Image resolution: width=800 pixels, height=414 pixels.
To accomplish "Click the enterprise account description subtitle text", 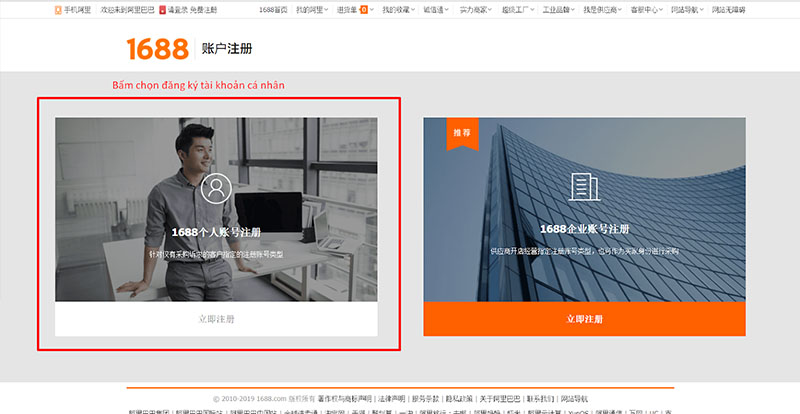I will [x=585, y=251].
